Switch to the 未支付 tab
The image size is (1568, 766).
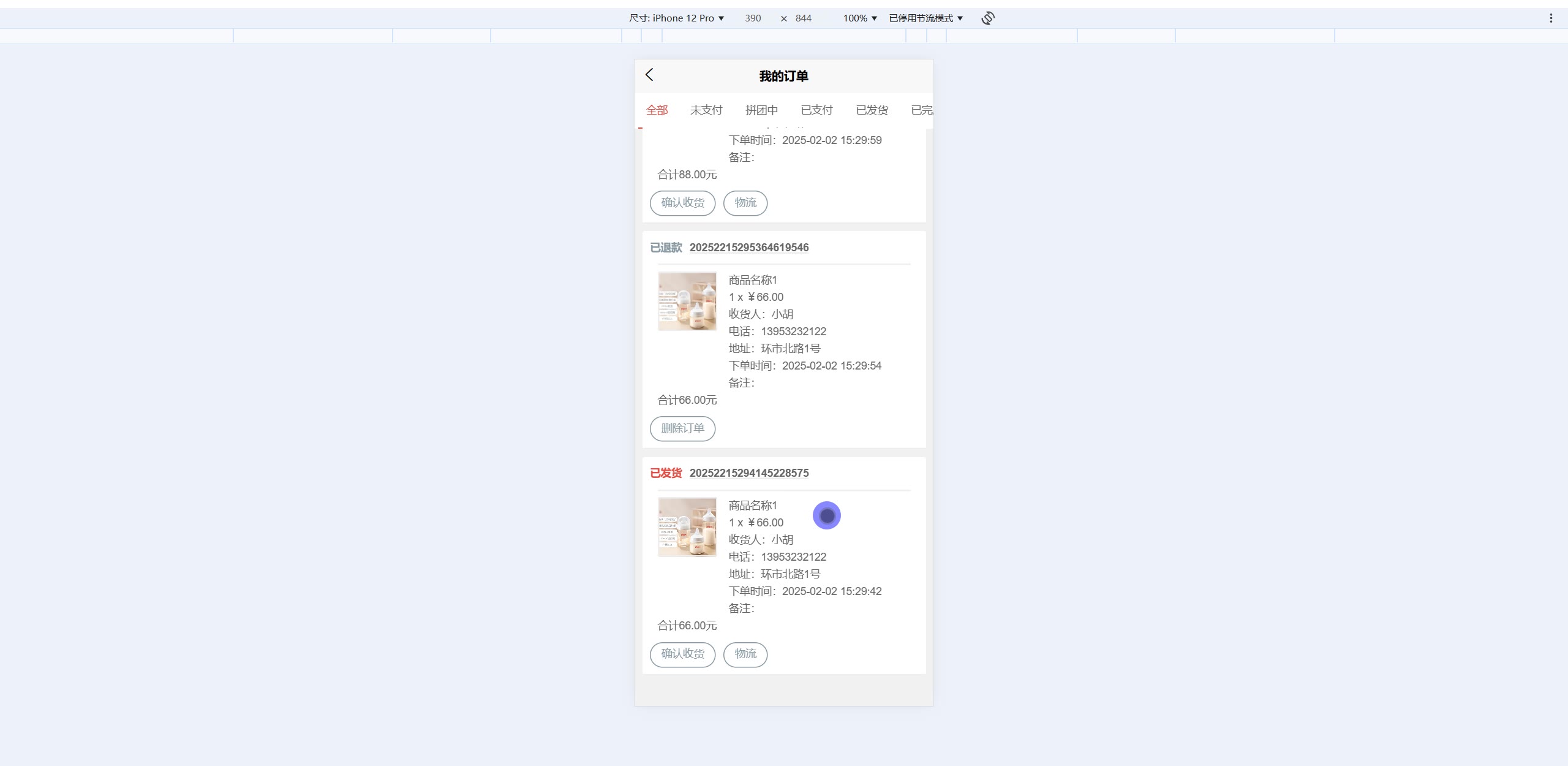point(706,110)
